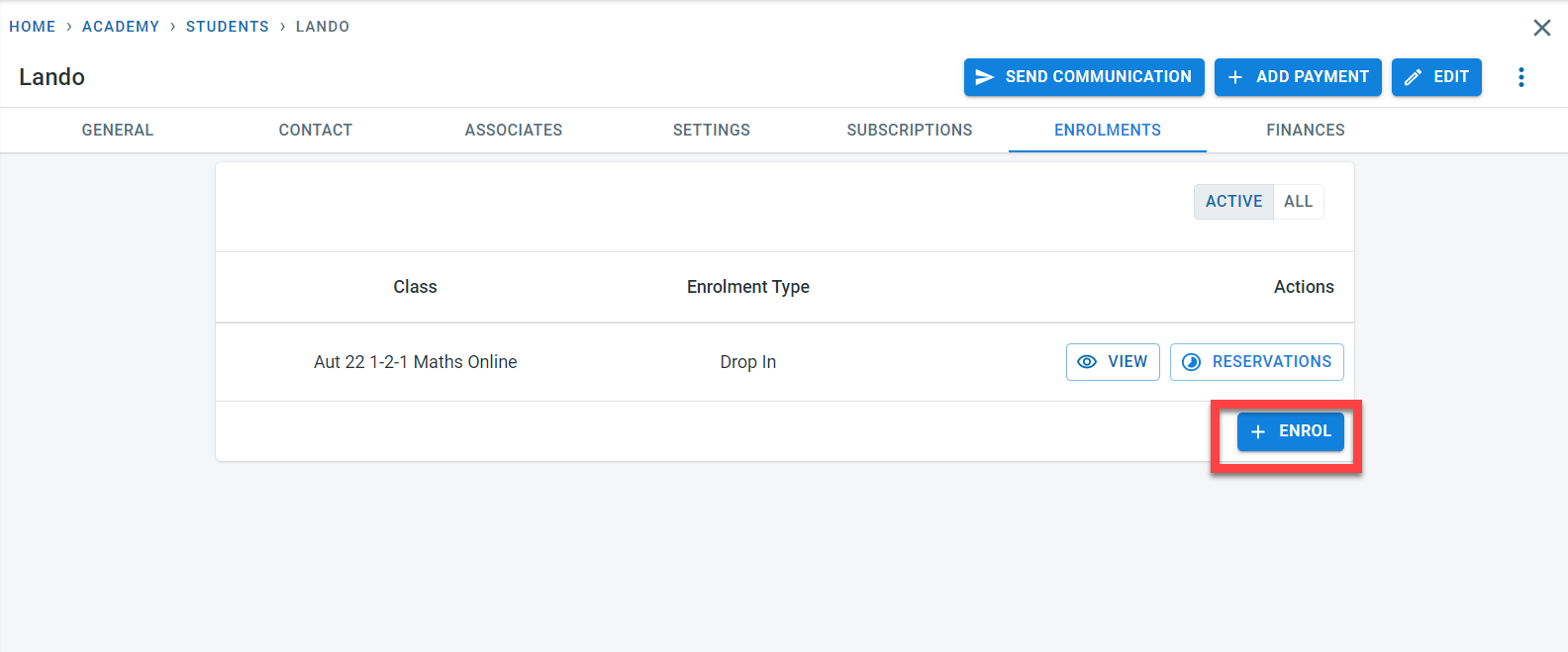
Task: Open the Contact tab
Action: tap(316, 131)
